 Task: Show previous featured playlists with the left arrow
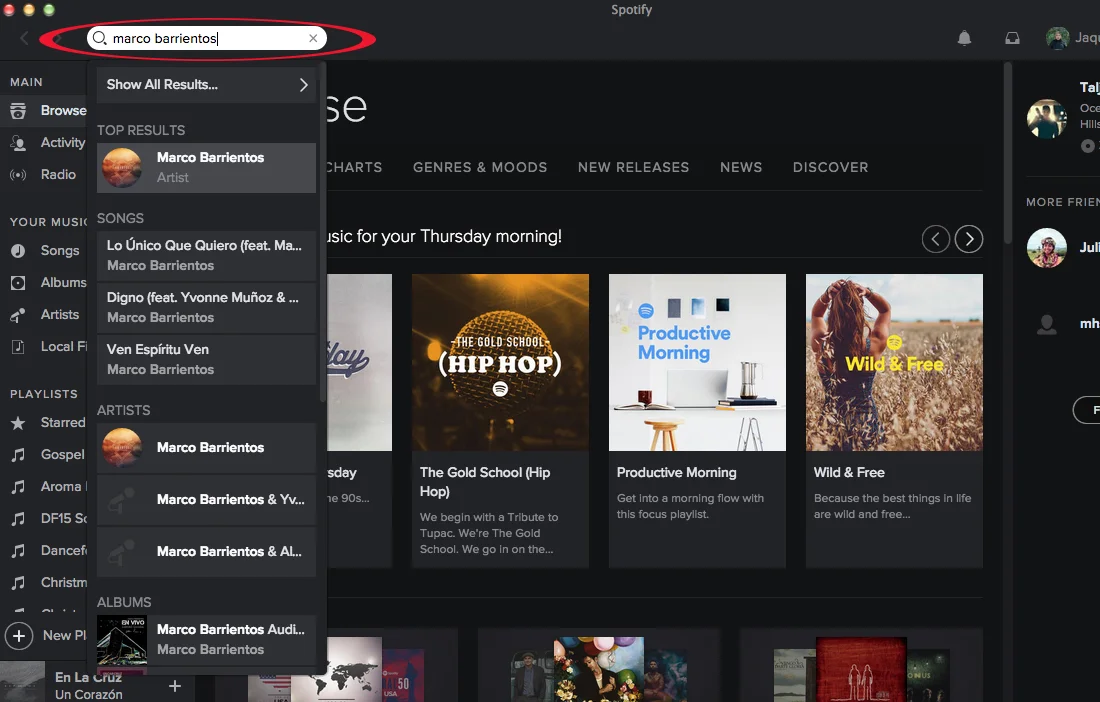(x=936, y=239)
